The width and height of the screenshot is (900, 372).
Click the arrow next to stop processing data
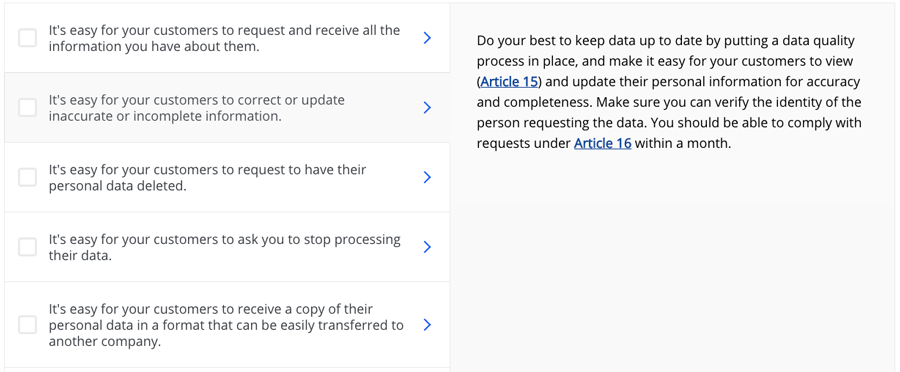426,247
